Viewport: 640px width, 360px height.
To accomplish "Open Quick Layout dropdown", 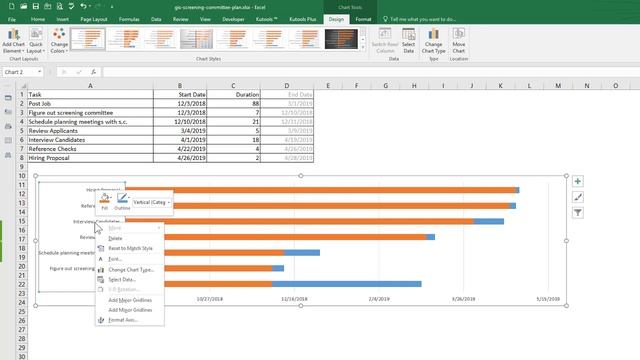I will point(36,41).
